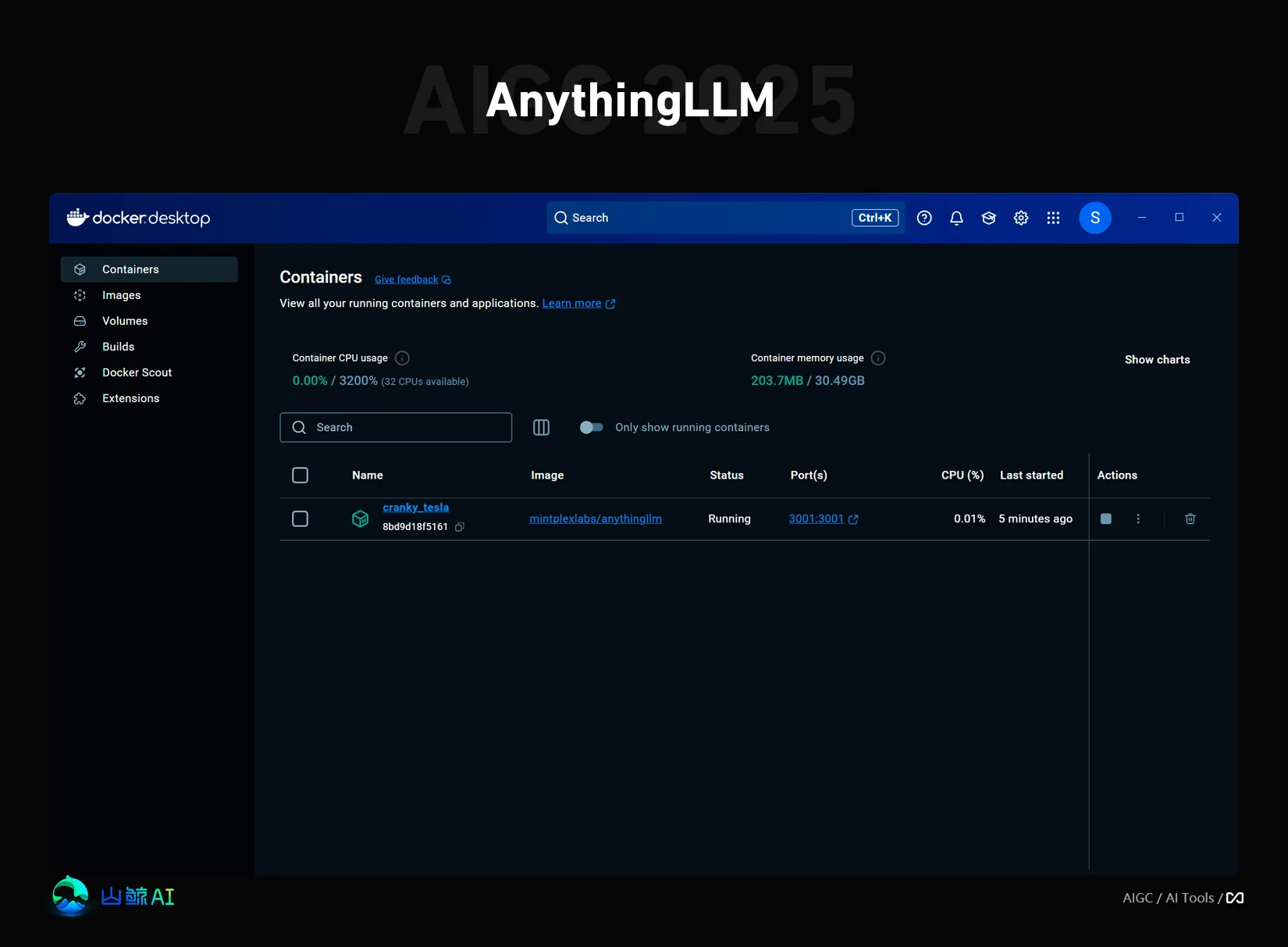
Task: Click the external link icon beside 3001:3001
Action: click(853, 519)
